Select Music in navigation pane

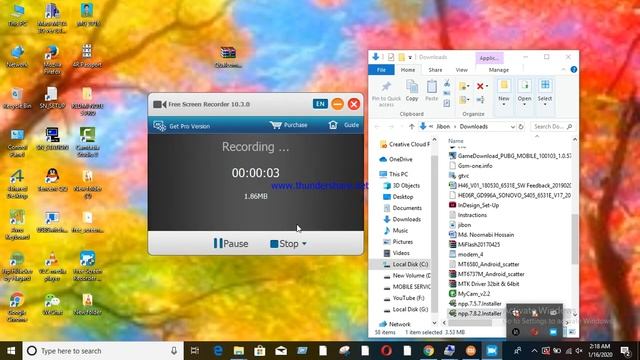pyautogui.click(x=396, y=231)
